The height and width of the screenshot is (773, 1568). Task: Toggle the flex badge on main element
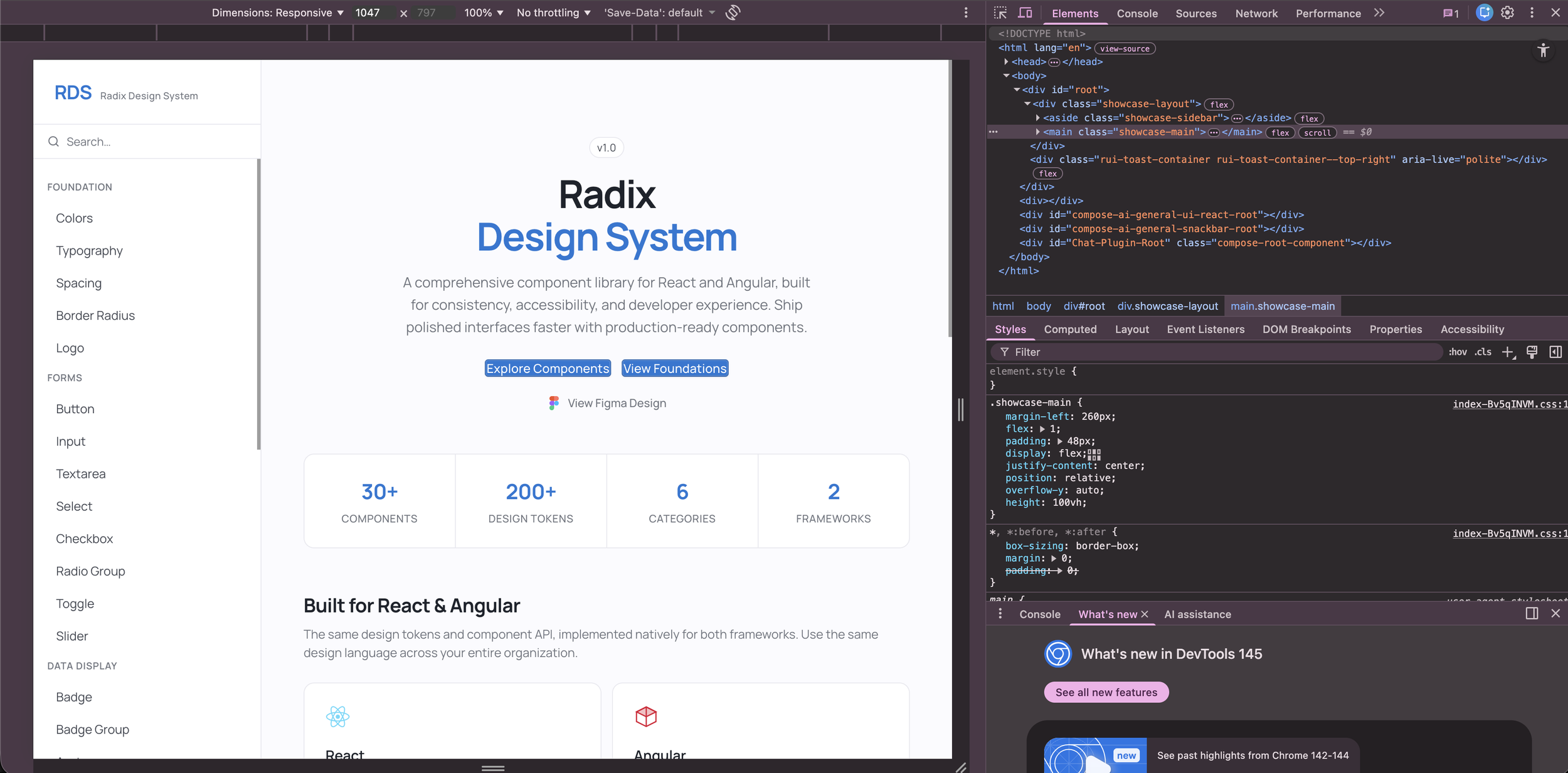click(x=1280, y=133)
